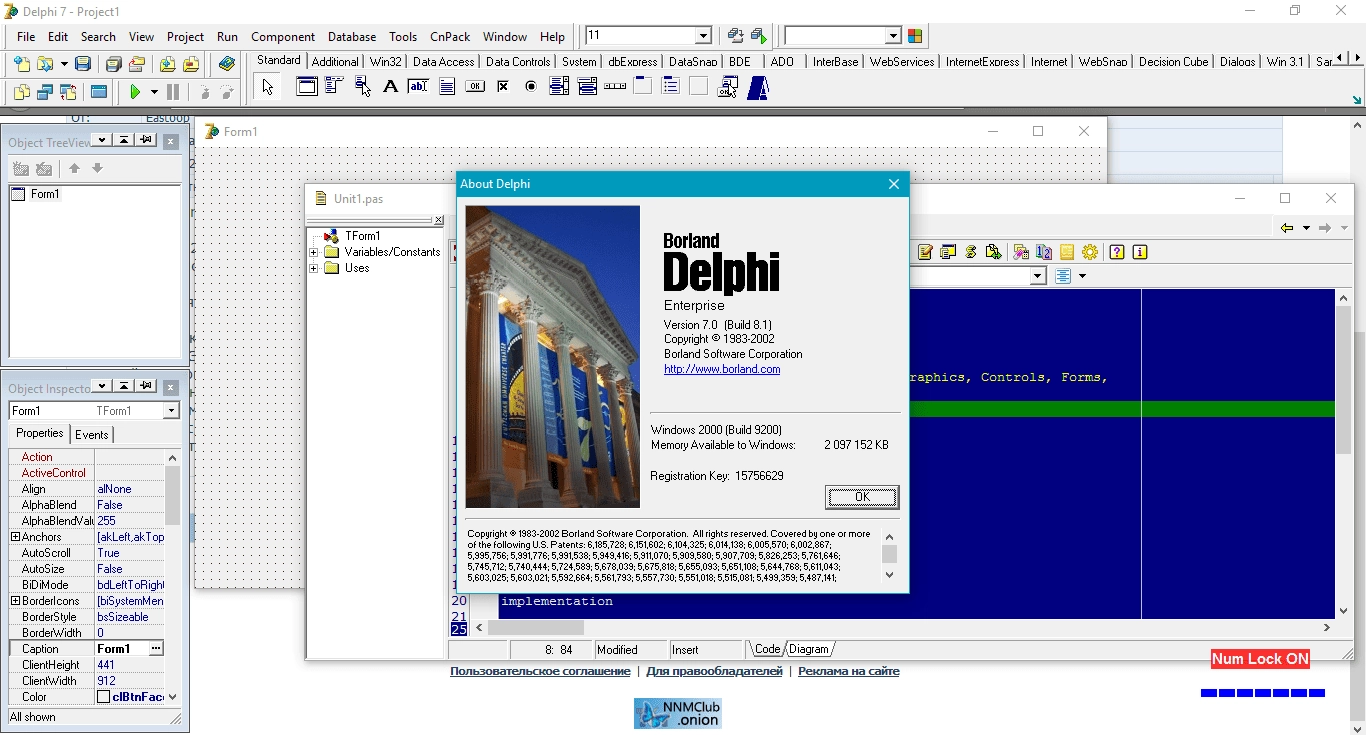1366x735 pixels.
Task: Open the '11' combo box in main toolbar
Action: point(703,36)
